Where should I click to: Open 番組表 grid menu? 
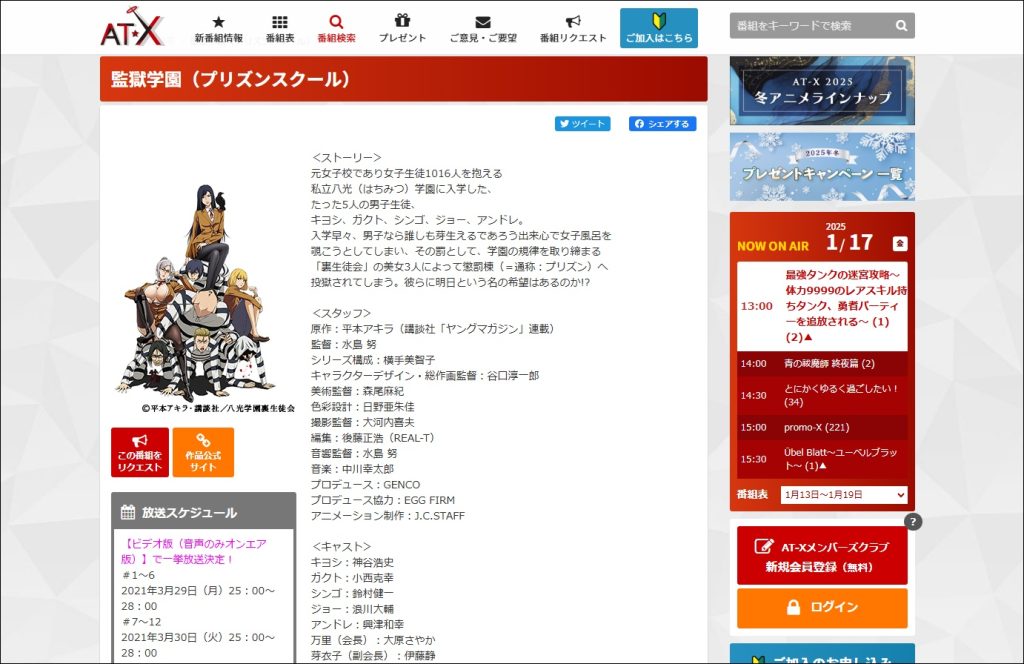(280, 29)
